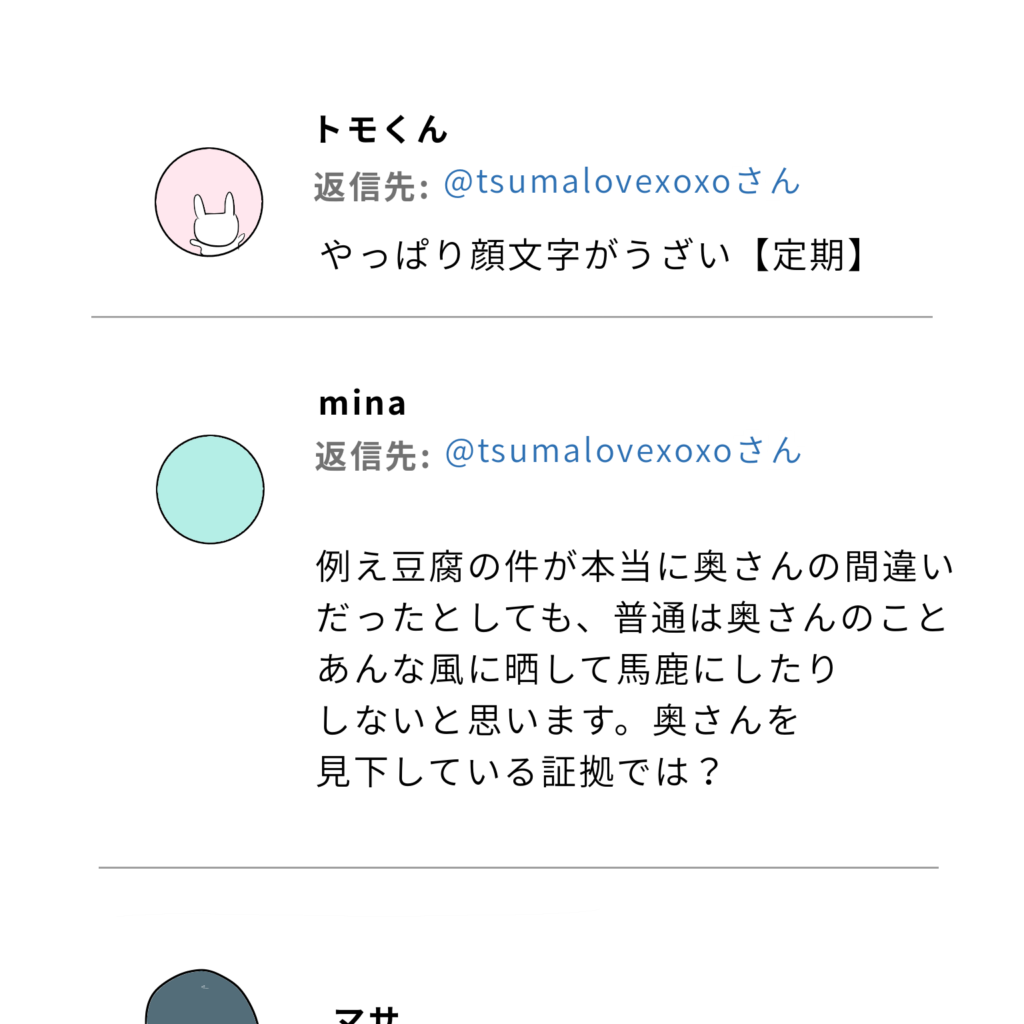Click the line starting with 例え豆腐の件が
1024x1024 pixels.
click(x=635, y=566)
